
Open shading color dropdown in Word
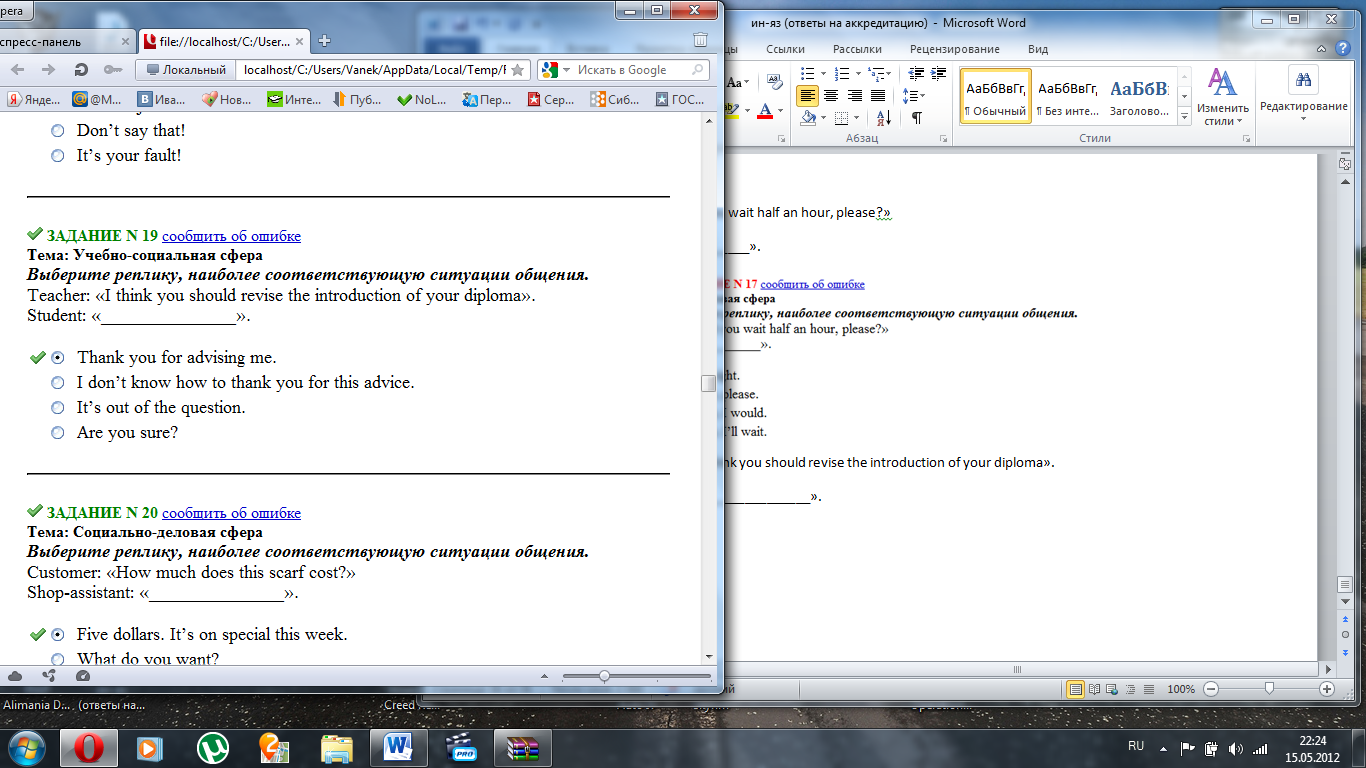click(x=825, y=117)
